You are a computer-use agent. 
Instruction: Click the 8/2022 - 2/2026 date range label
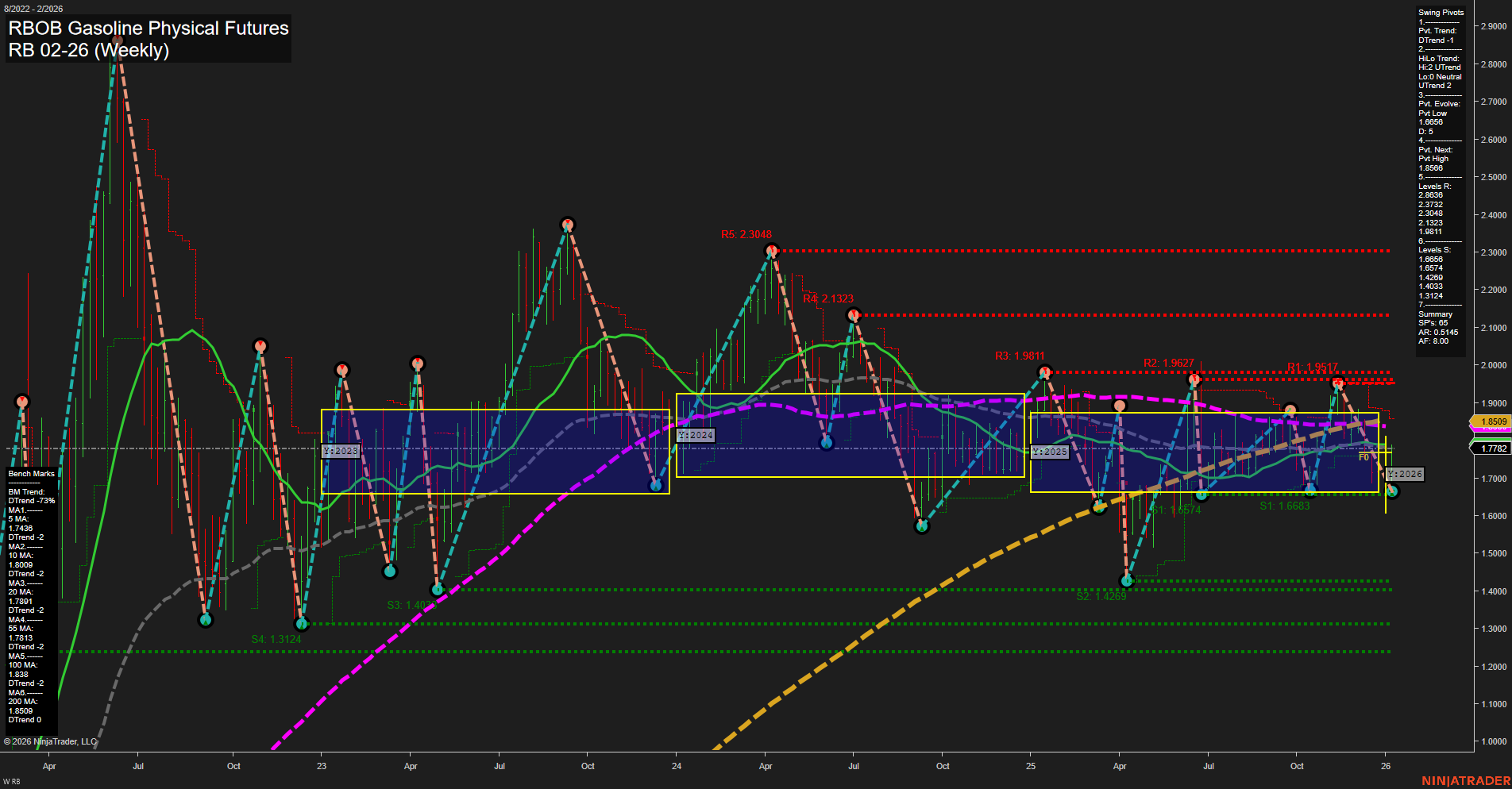coord(33,10)
